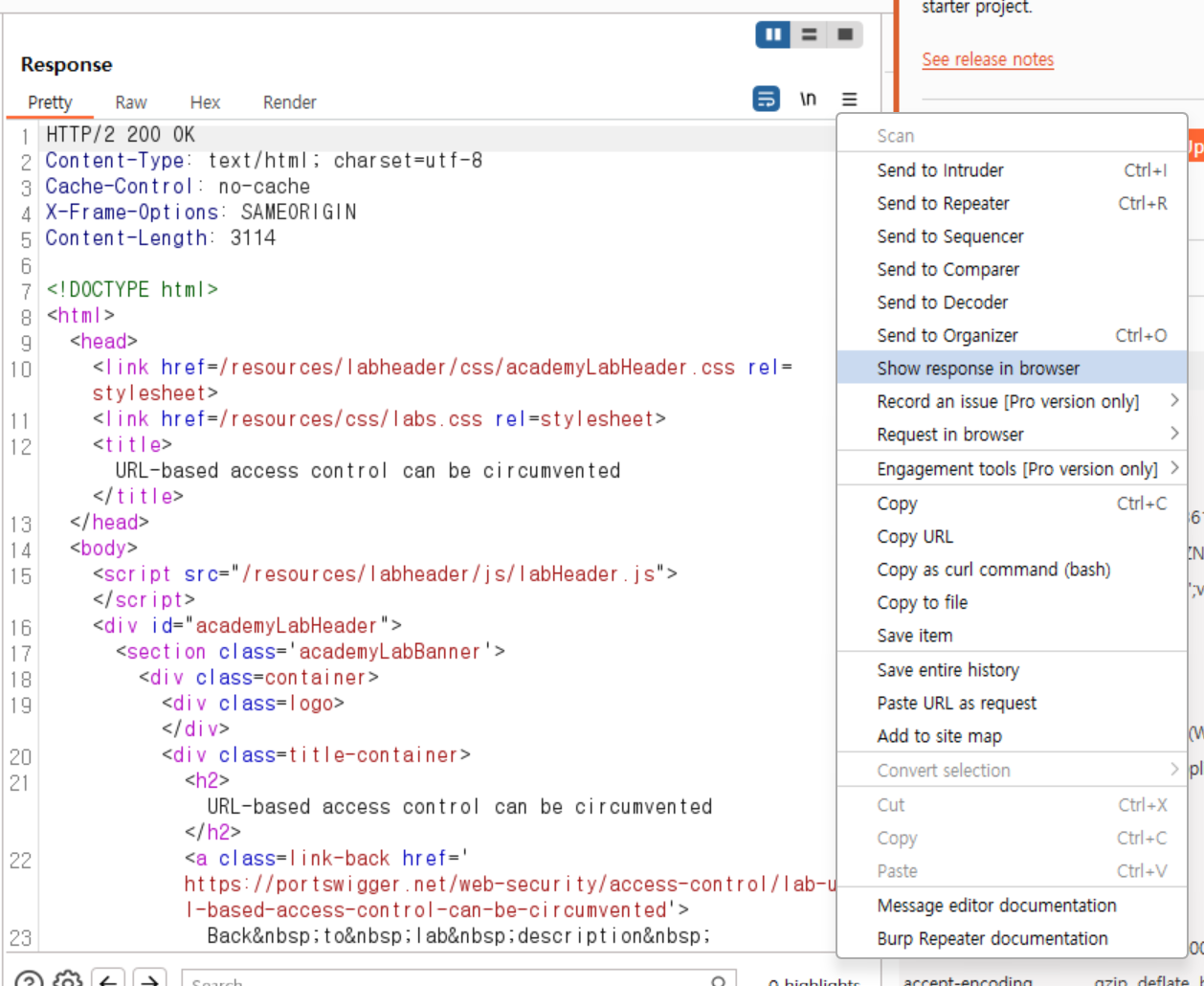Click the Content-Length: 3114 line
1204x986 pixels.
pos(161,238)
